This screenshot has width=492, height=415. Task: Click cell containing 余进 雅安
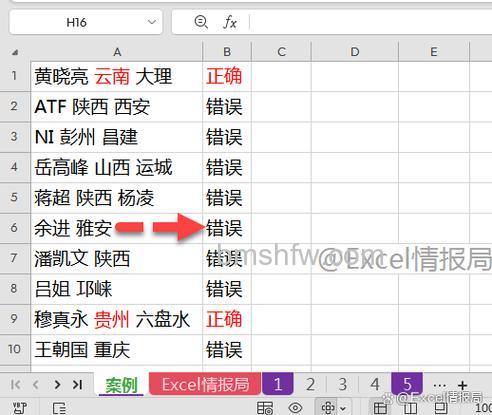pos(117,228)
